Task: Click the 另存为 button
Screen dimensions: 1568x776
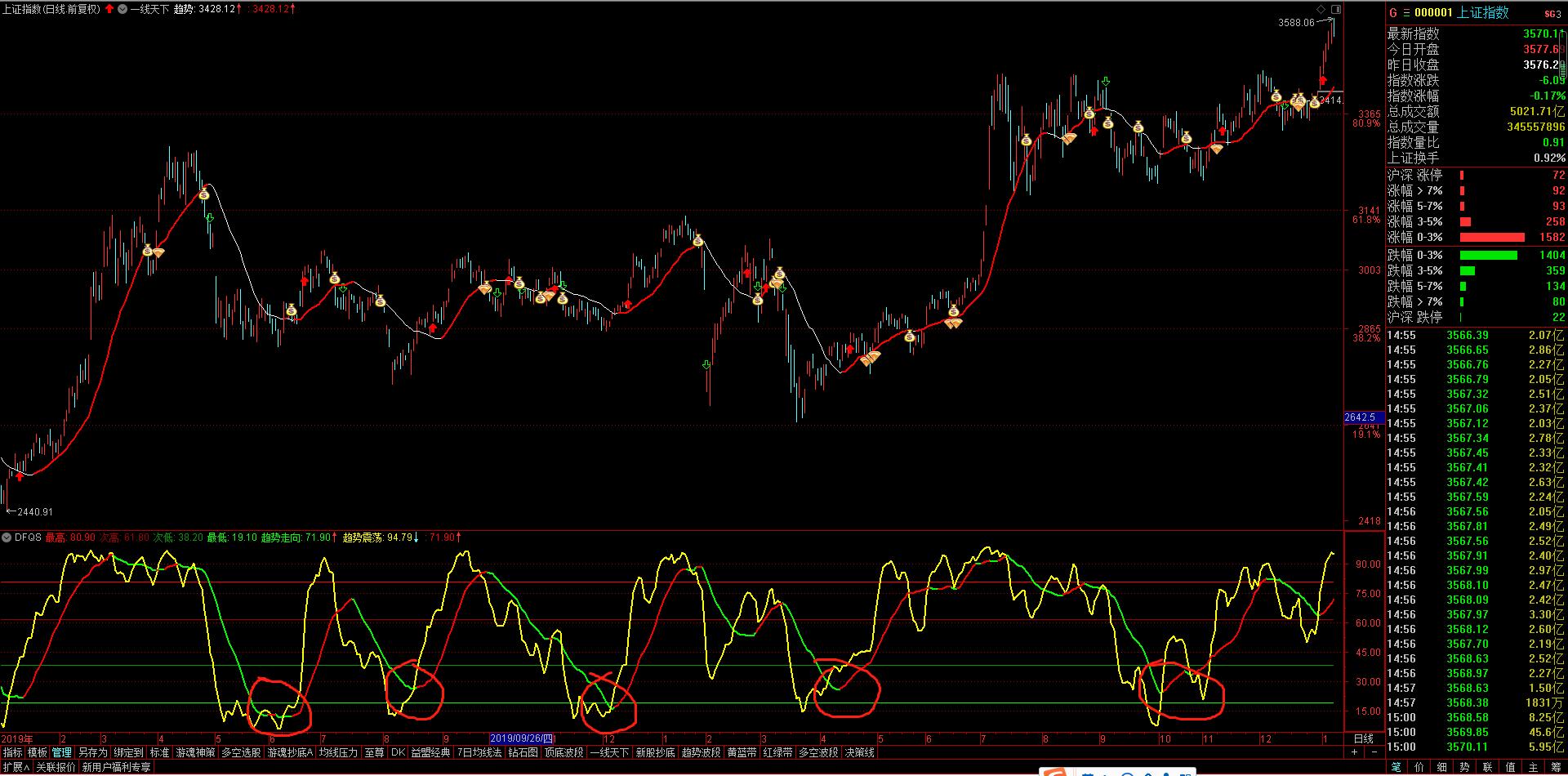Action: (x=92, y=752)
